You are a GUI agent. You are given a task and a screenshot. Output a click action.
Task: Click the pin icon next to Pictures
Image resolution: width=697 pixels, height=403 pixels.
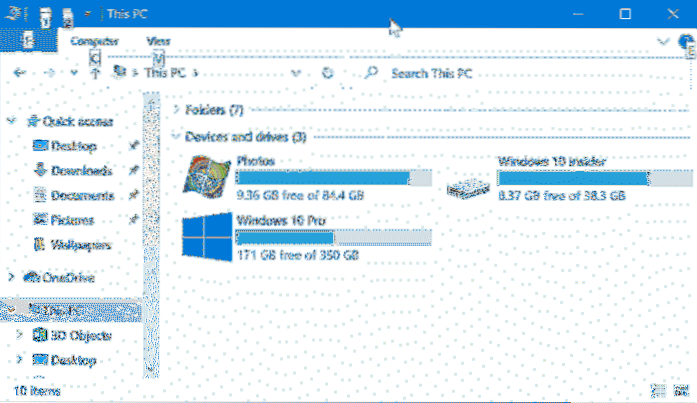click(133, 219)
